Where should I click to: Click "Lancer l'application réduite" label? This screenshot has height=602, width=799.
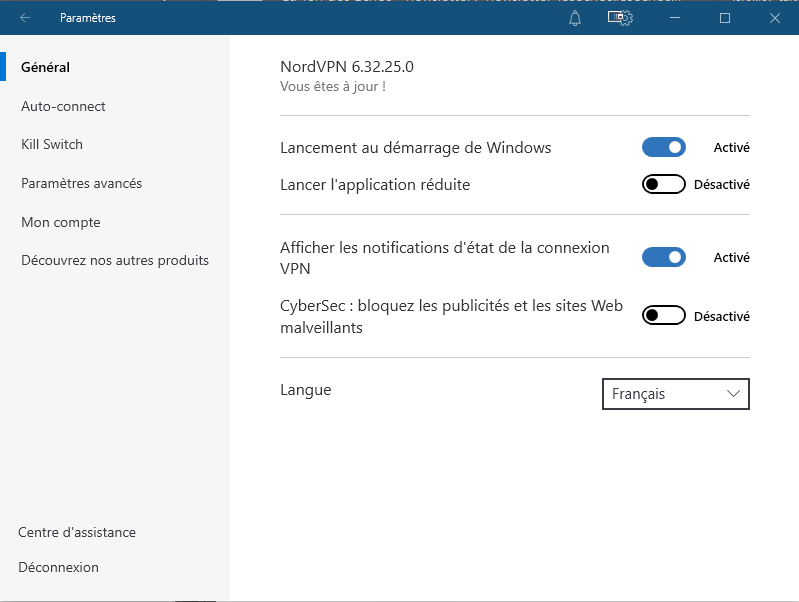[x=375, y=185]
